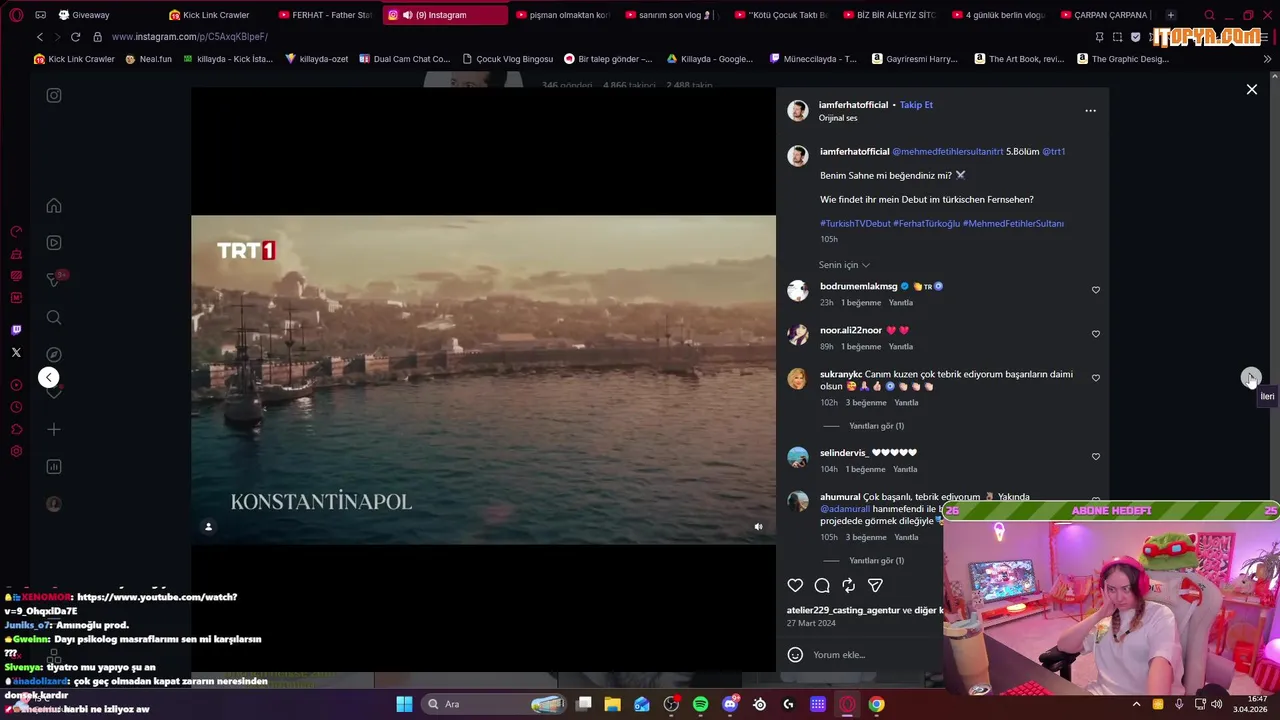Open Instagram Explore compass icon

pyautogui.click(x=54, y=354)
